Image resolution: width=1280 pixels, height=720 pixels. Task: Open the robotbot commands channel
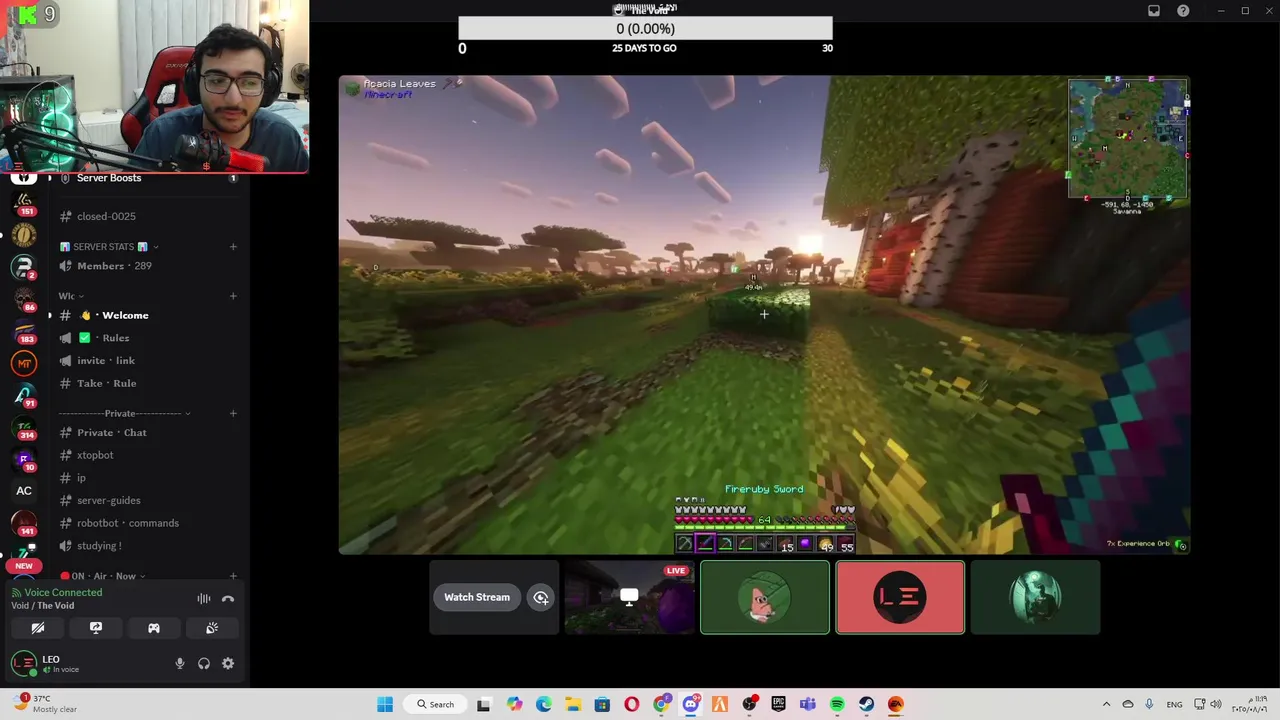pos(127,523)
